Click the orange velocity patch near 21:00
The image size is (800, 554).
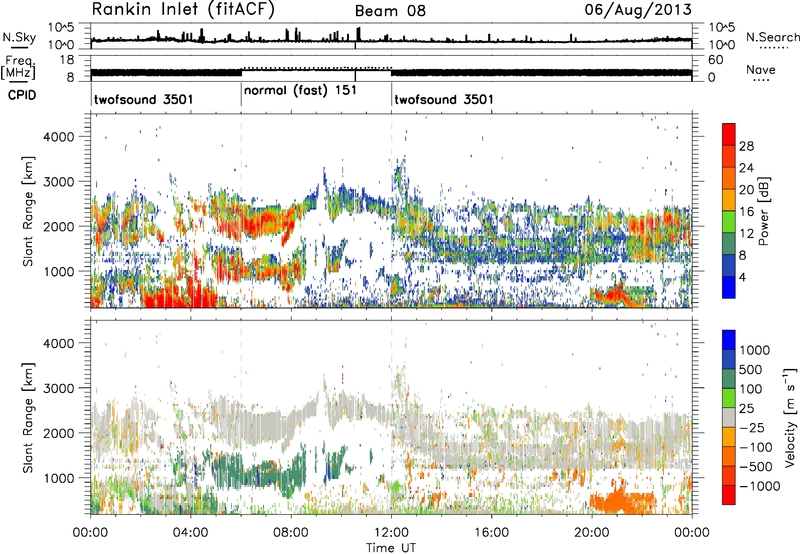[x=622, y=502]
